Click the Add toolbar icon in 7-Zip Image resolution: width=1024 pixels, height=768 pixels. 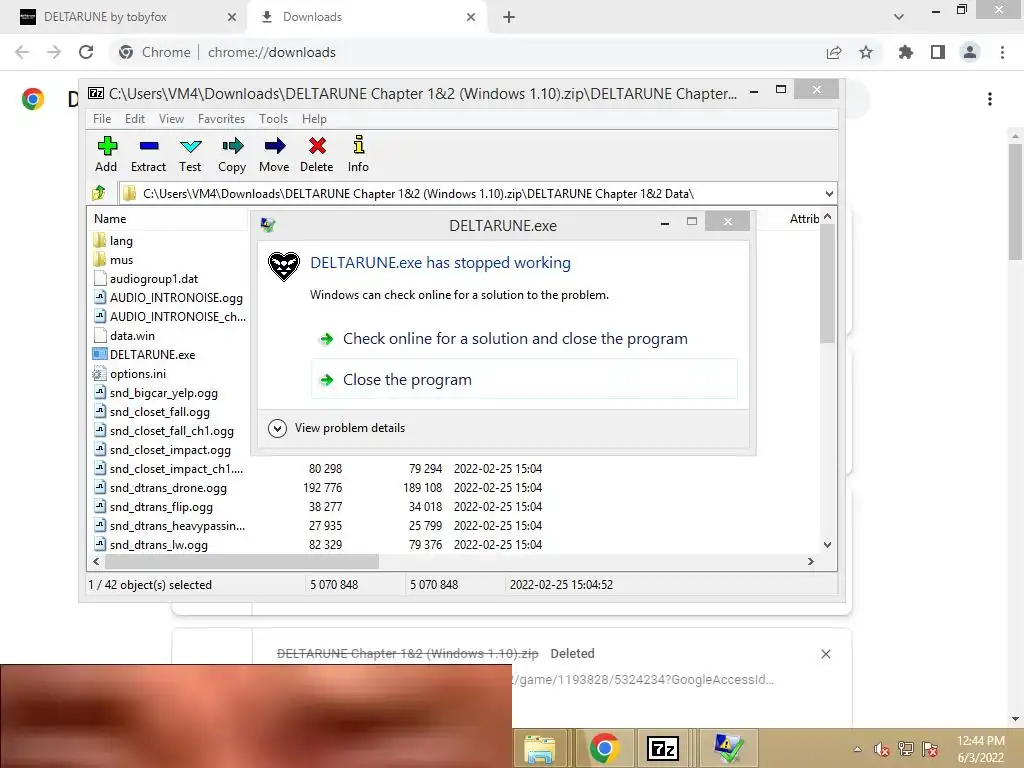106,146
